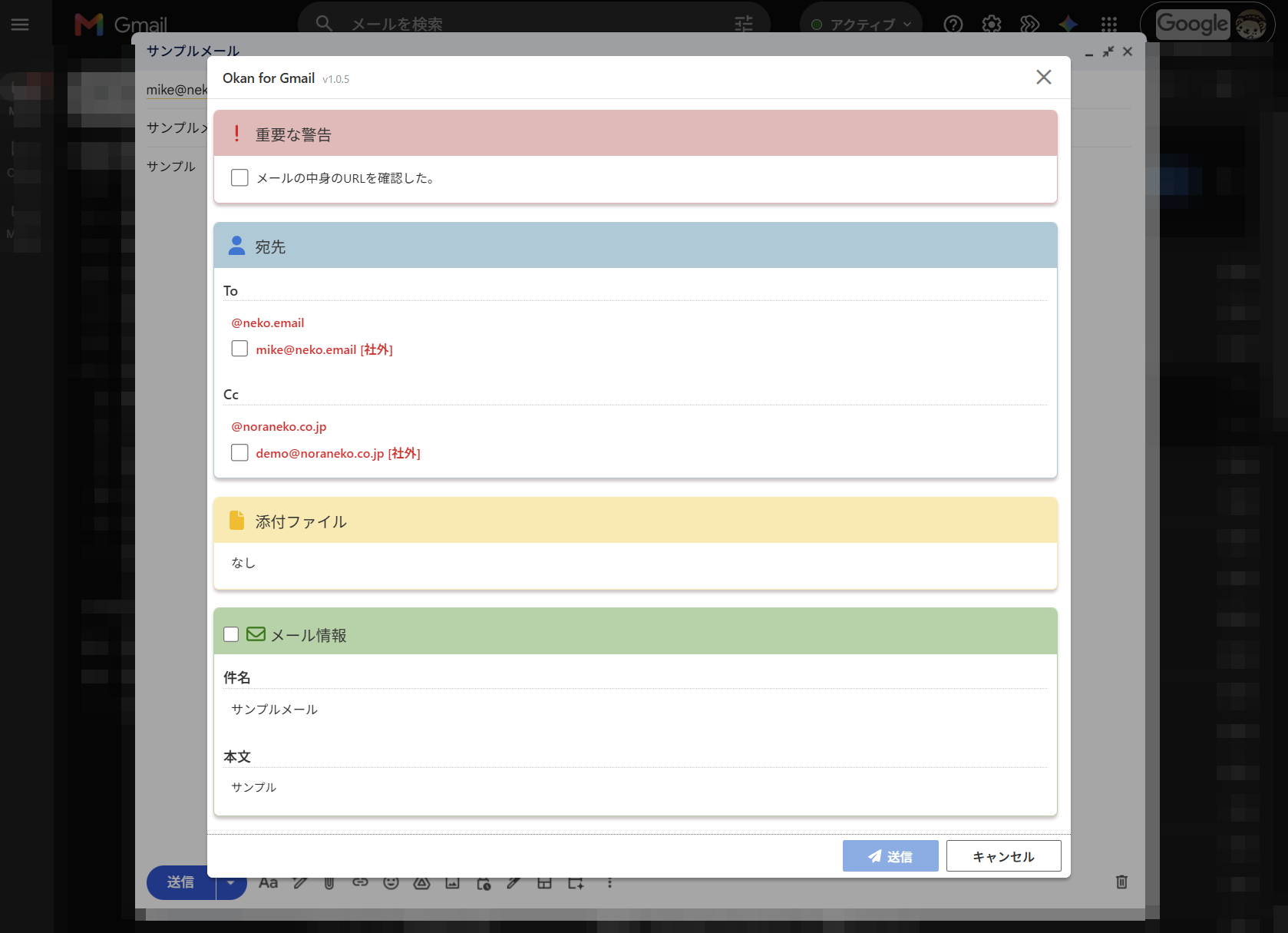Click the @noraneko.co.jp domain label

click(279, 426)
